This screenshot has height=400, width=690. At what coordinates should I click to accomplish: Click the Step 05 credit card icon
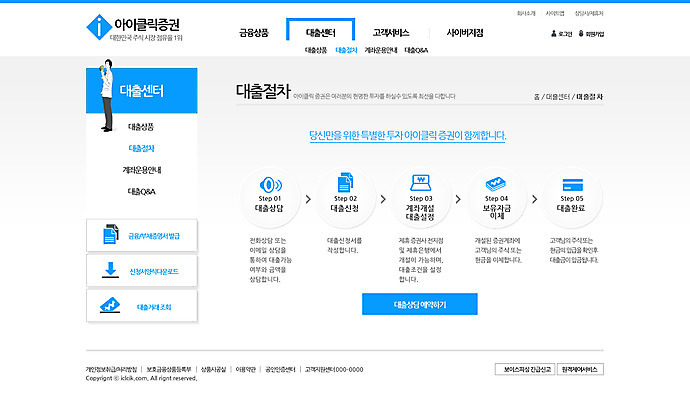[x=573, y=185]
